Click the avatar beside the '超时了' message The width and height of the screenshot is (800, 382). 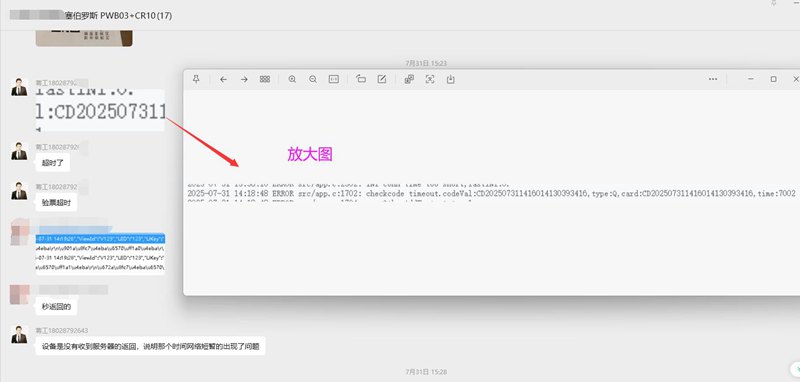coord(19,151)
